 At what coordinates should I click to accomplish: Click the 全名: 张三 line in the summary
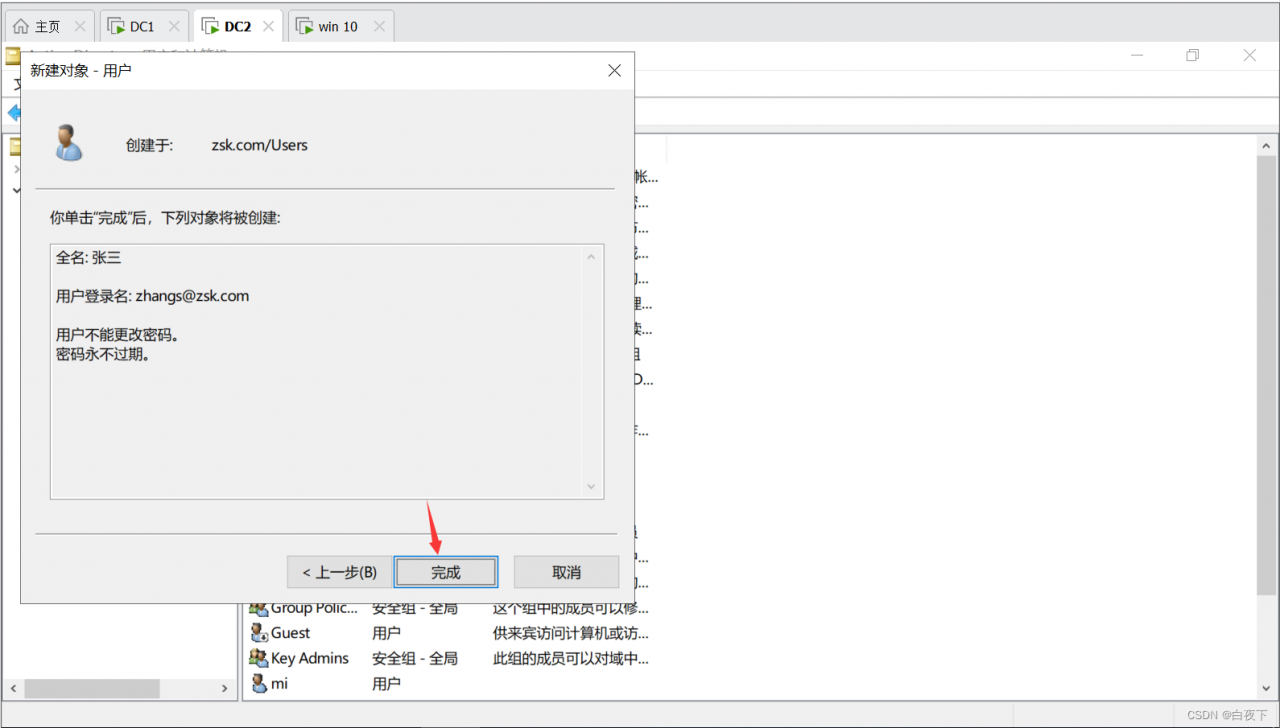(88, 257)
